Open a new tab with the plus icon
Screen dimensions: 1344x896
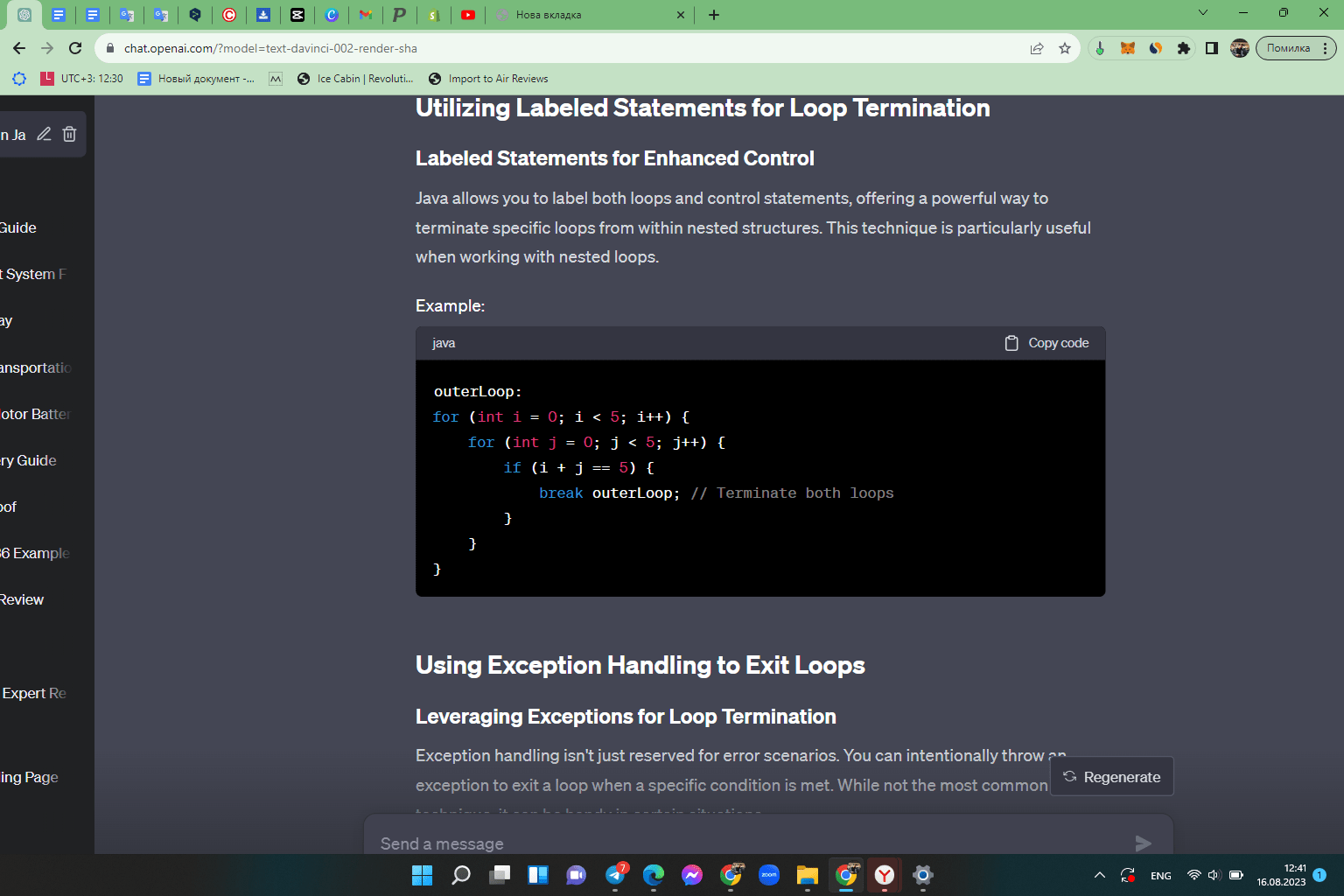pos(714,15)
